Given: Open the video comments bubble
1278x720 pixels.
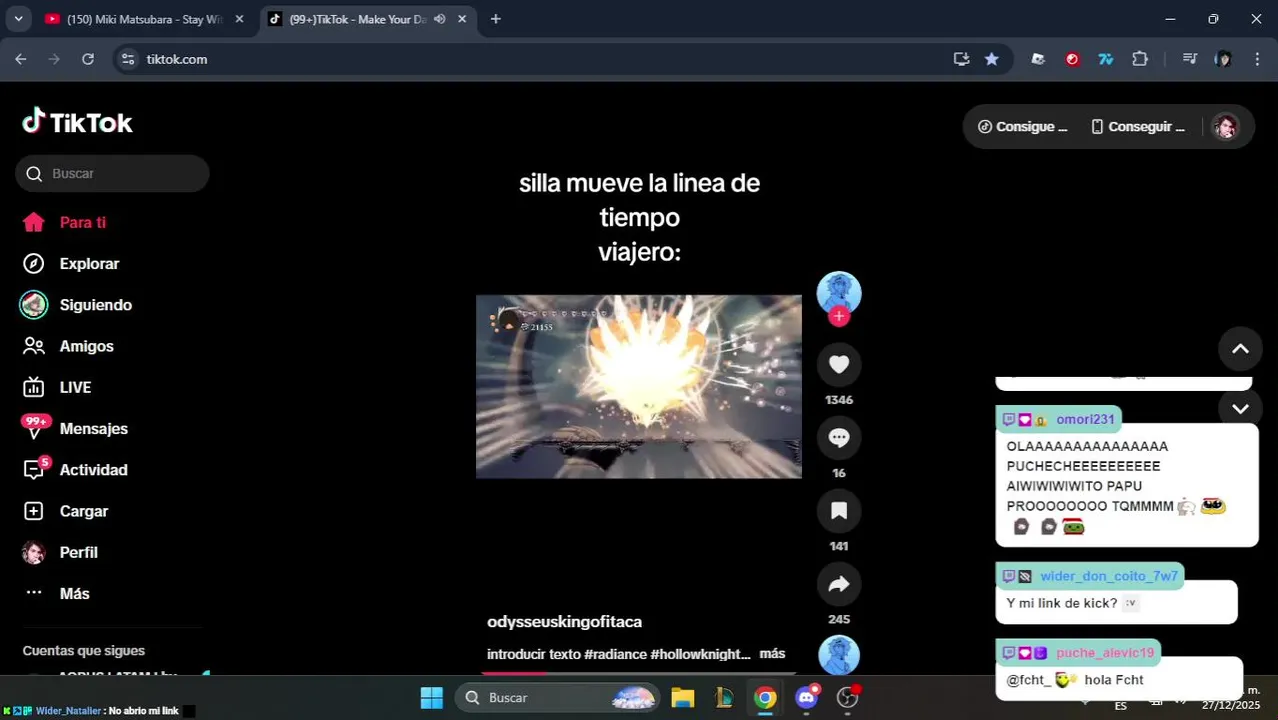Looking at the screenshot, I should [839, 437].
